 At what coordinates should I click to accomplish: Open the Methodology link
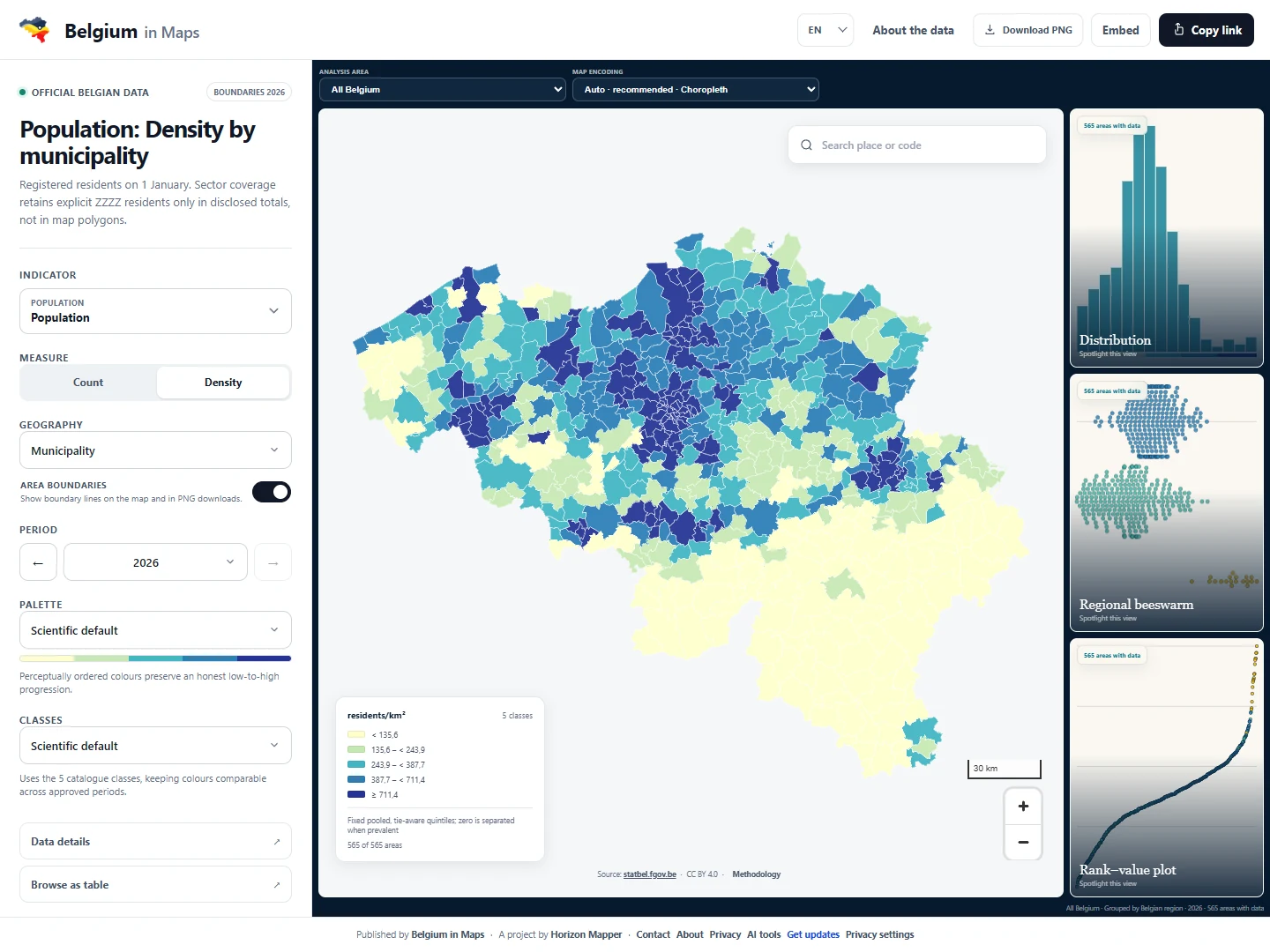click(x=756, y=874)
